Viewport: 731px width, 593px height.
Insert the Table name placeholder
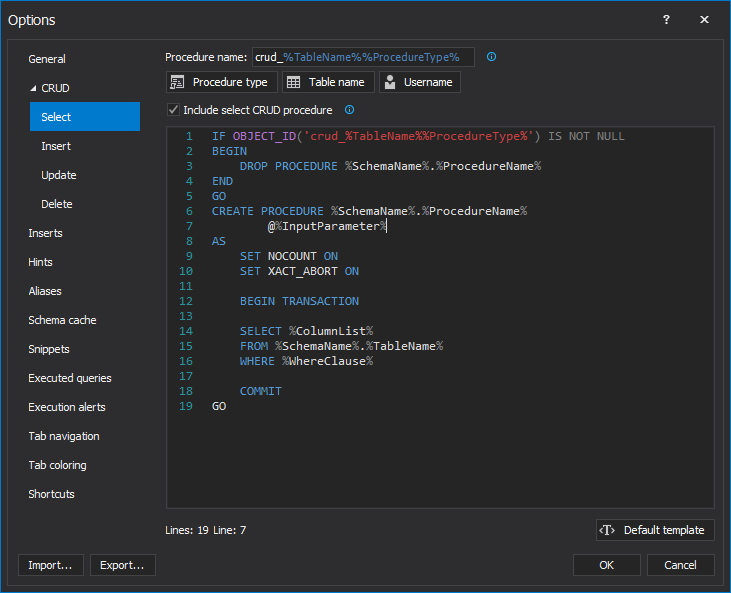pos(328,82)
